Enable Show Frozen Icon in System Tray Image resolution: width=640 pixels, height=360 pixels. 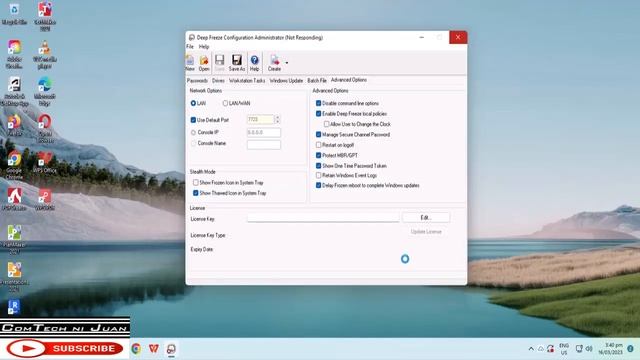(x=196, y=182)
